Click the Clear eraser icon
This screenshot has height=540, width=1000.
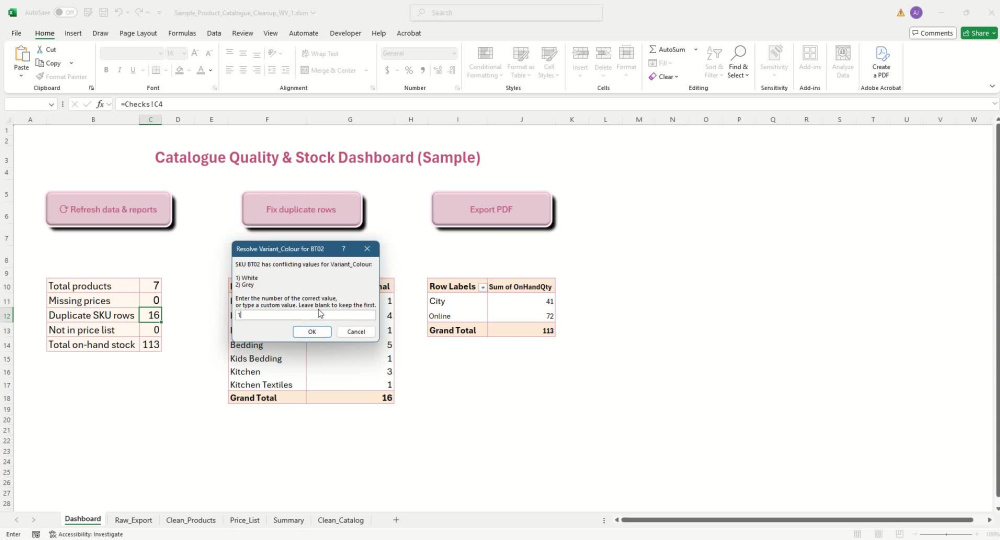click(x=652, y=77)
